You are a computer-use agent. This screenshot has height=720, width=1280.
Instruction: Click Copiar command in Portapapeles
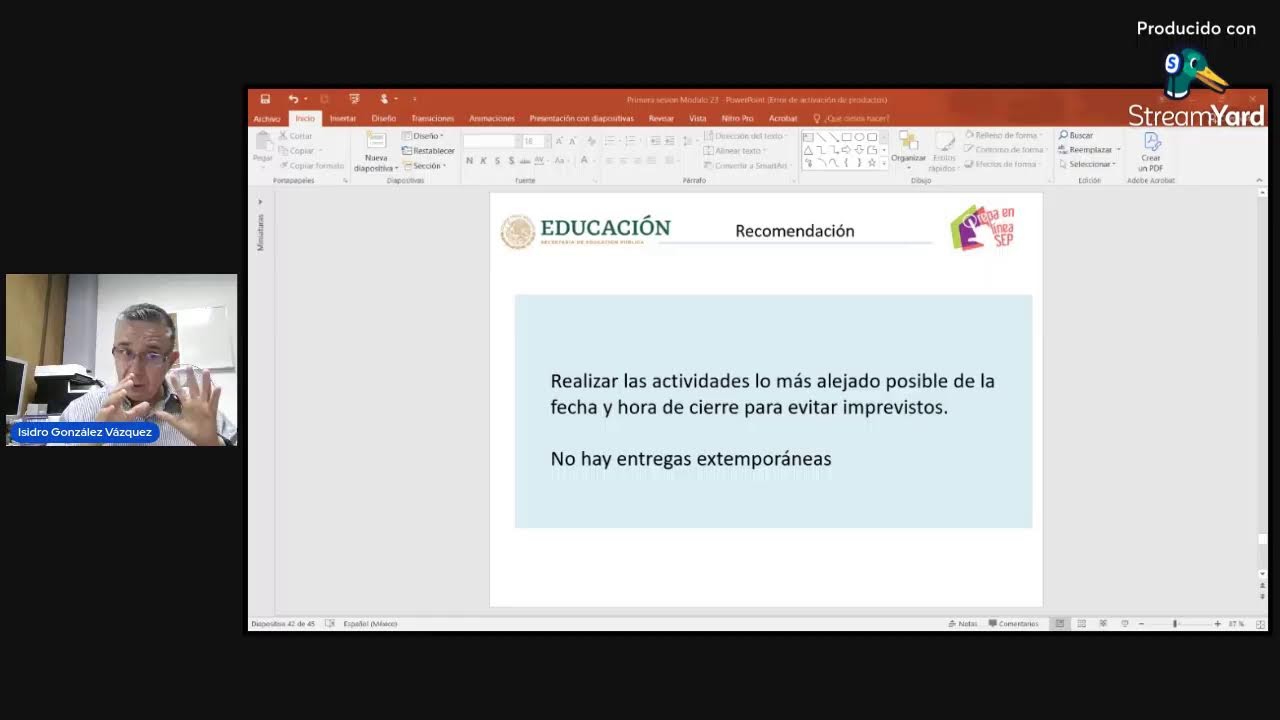click(297, 151)
